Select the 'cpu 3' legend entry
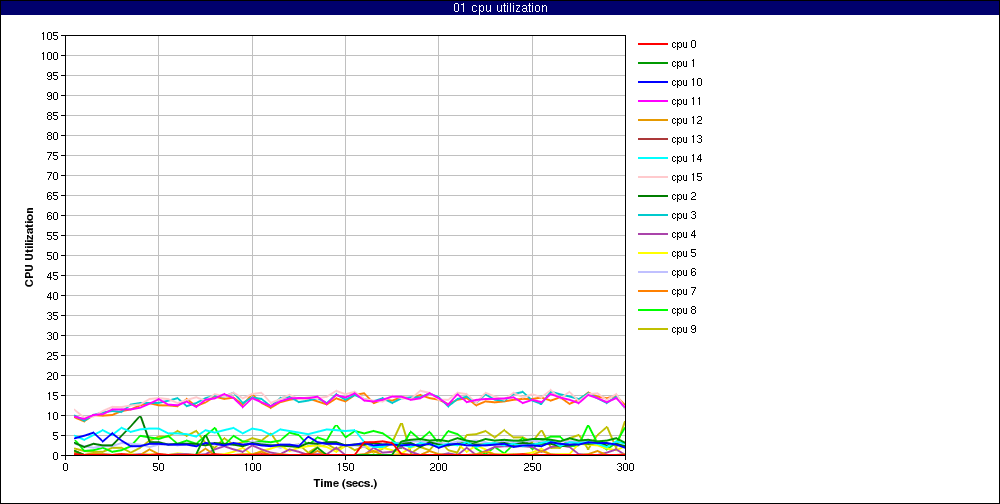The image size is (1000, 504). [667, 216]
